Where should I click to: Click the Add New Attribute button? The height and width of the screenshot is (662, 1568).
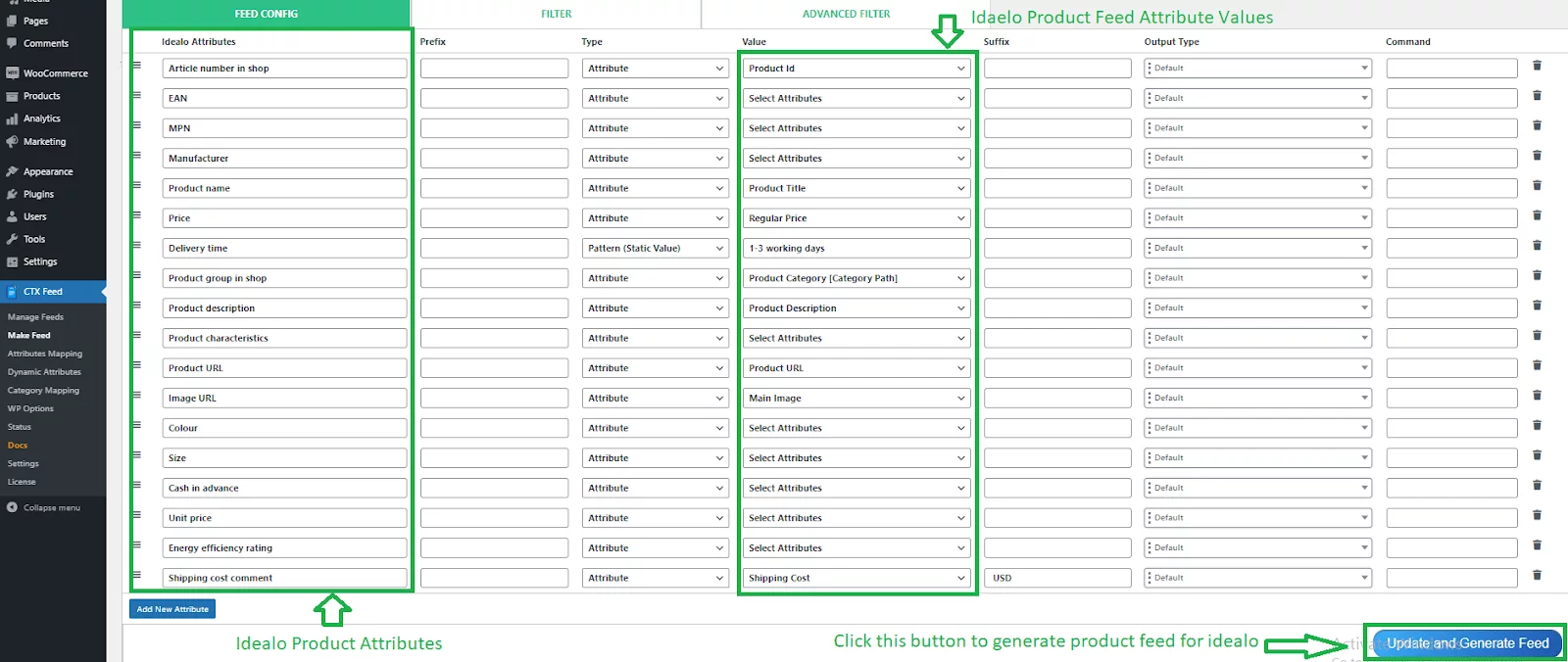pos(172,609)
